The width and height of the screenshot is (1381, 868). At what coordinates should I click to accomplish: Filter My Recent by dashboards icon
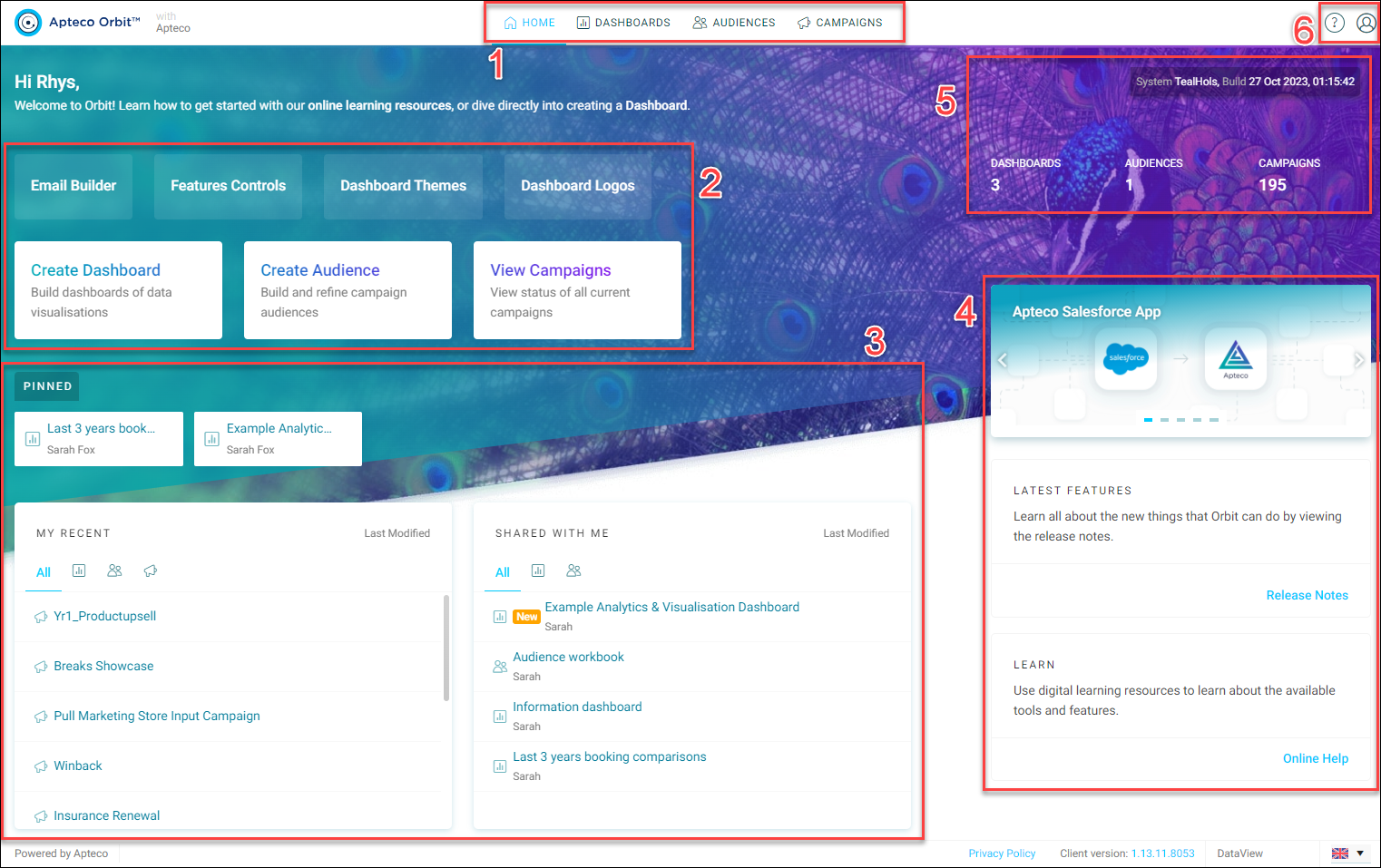tap(79, 571)
